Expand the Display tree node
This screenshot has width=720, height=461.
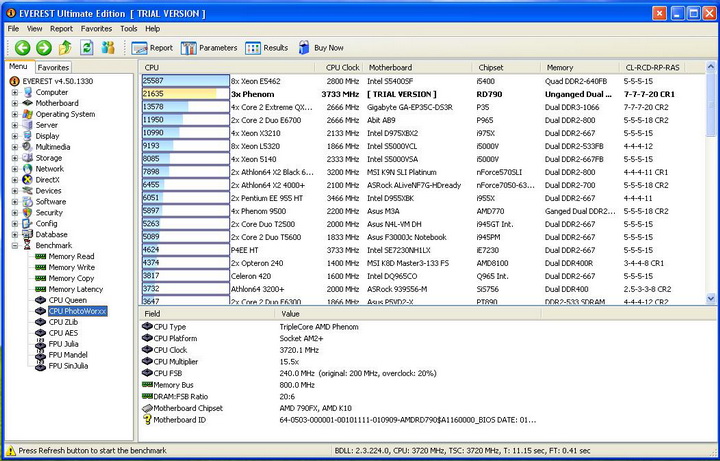tap(15, 136)
